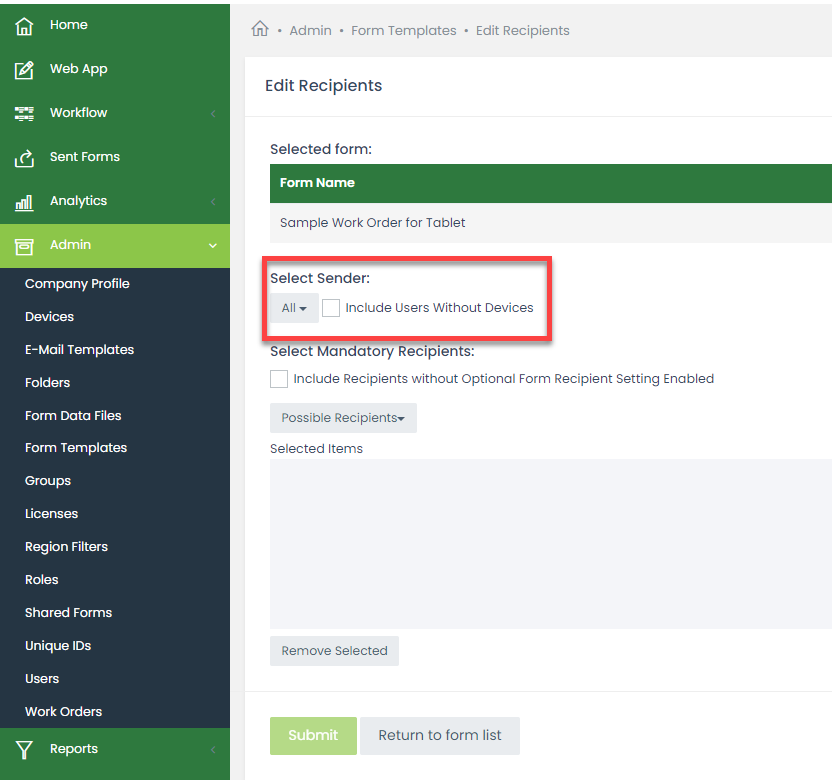Click inside the Selected Items list box
832x780 pixels.
[551, 544]
